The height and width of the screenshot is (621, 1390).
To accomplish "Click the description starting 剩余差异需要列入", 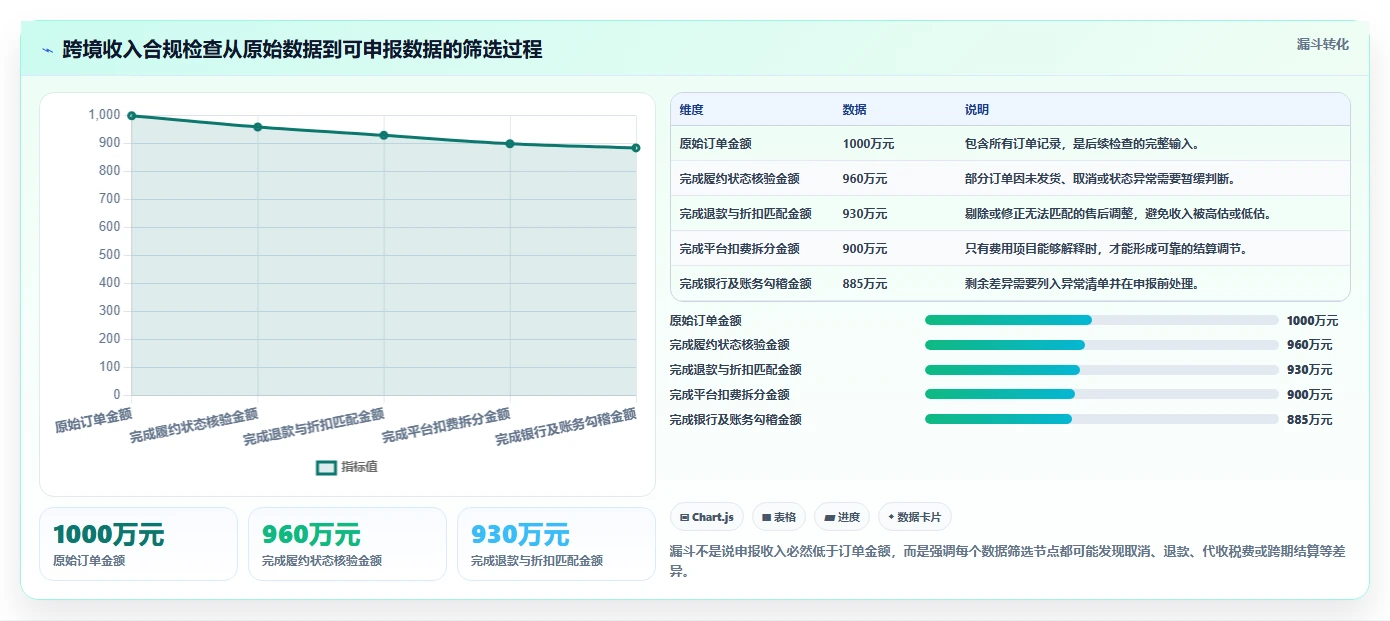I will (x=1082, y=284).
